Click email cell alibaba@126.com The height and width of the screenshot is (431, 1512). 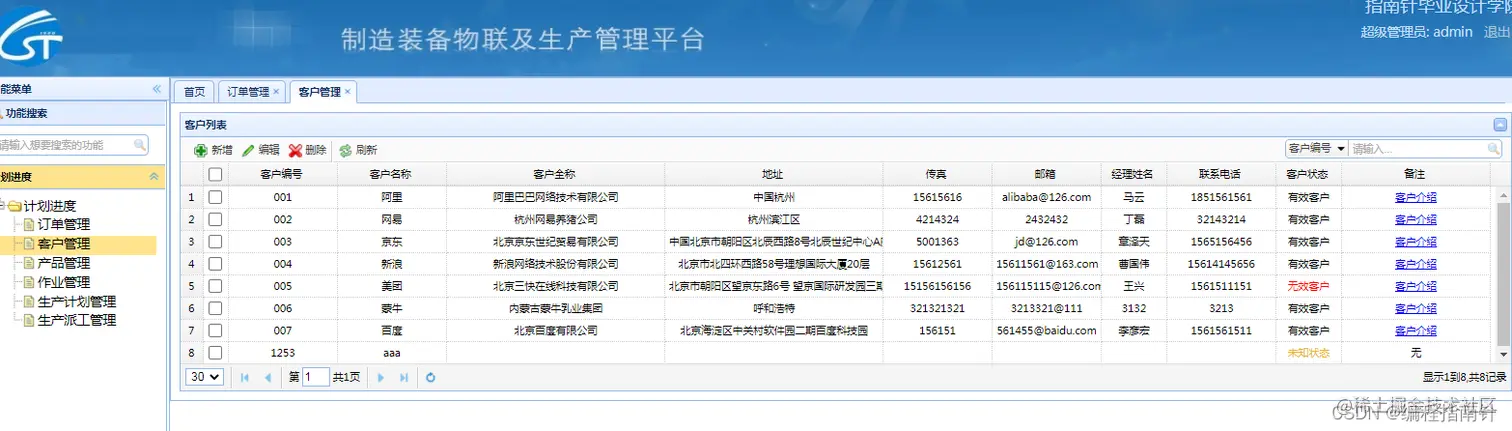[x=1046, y=197]
